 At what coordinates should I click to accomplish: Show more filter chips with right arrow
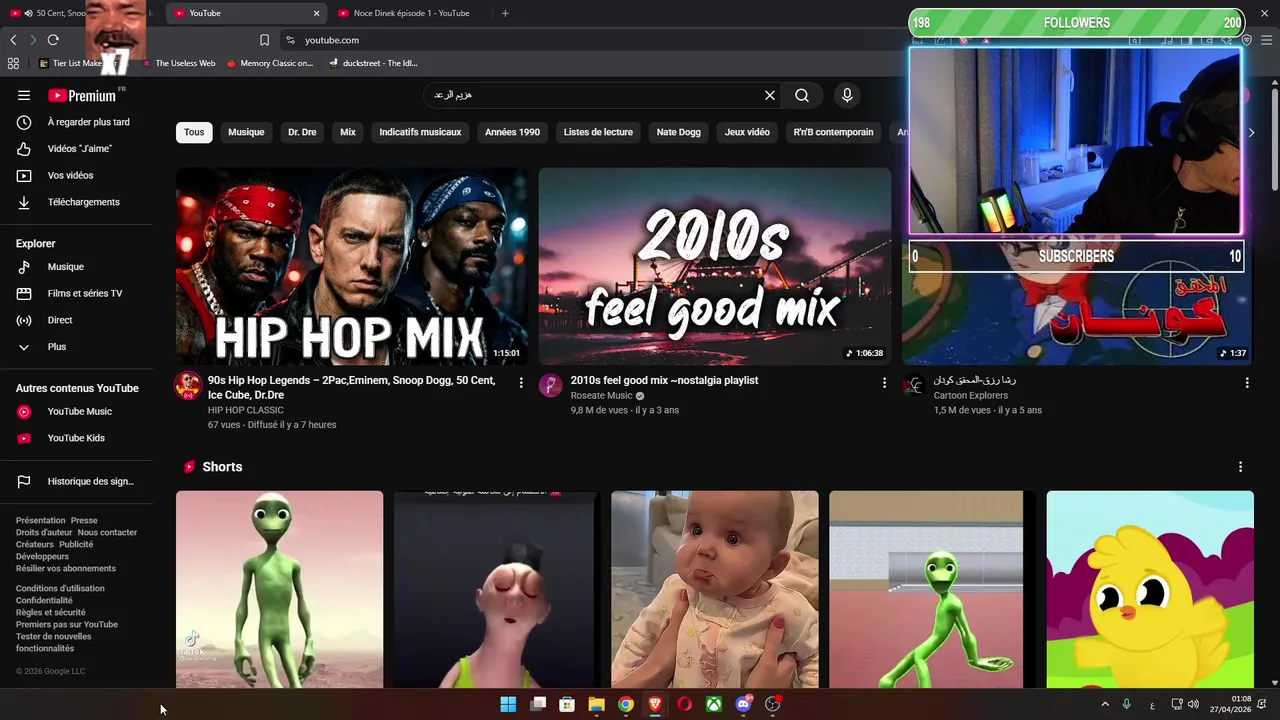(x=1251, y=132)
